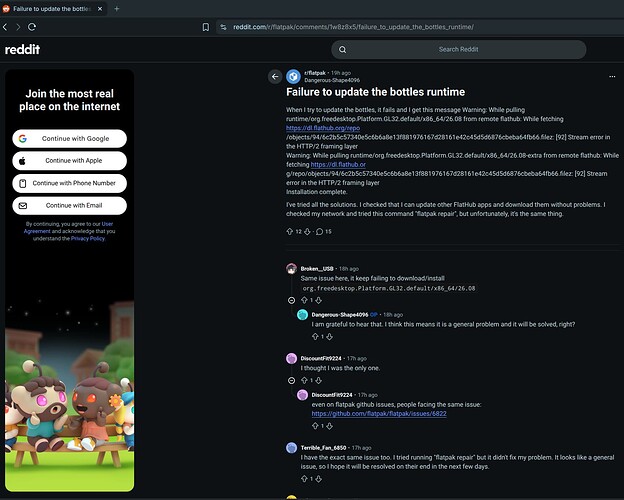Click the post title 'Failure to update the bottles runtime'

pos(375,92)
